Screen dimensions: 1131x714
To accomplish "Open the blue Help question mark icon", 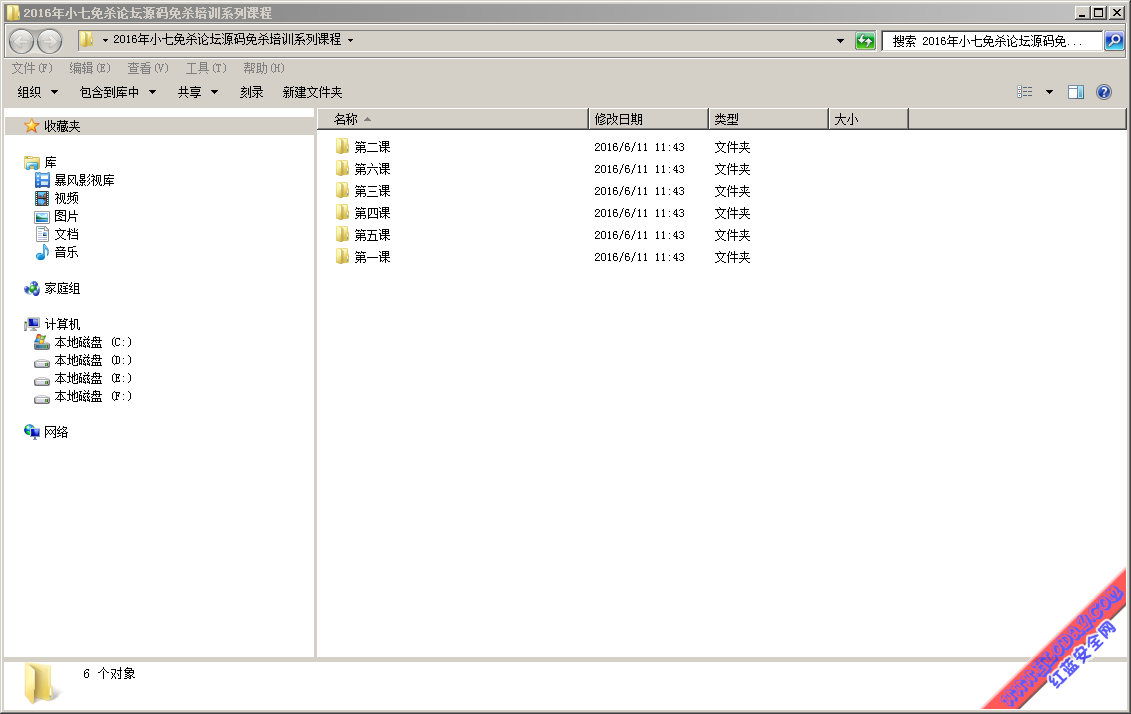I will 1104,92.
